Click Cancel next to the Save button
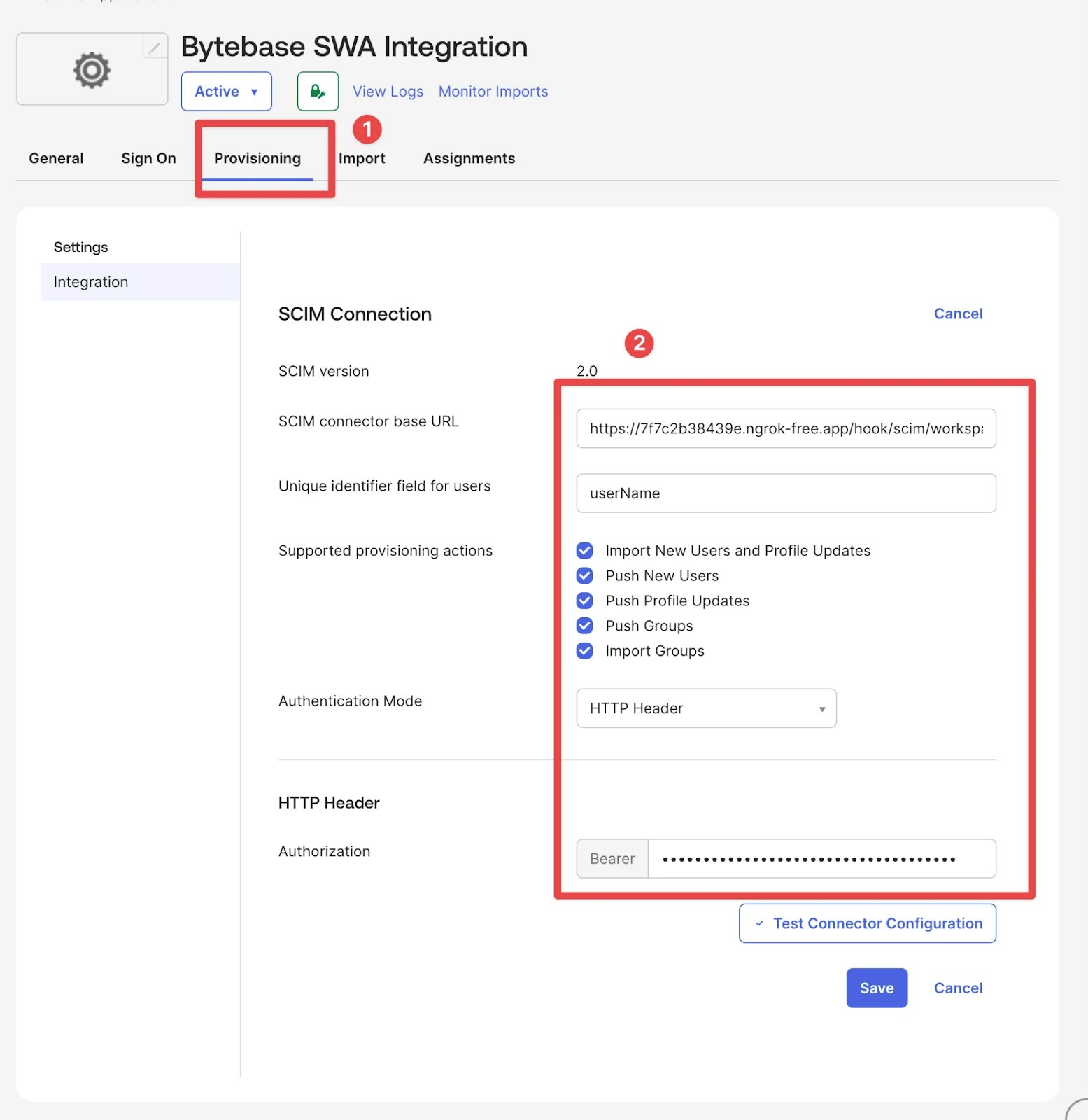The height and width of the screenshot is (1120, 1088). coord(958,988)
